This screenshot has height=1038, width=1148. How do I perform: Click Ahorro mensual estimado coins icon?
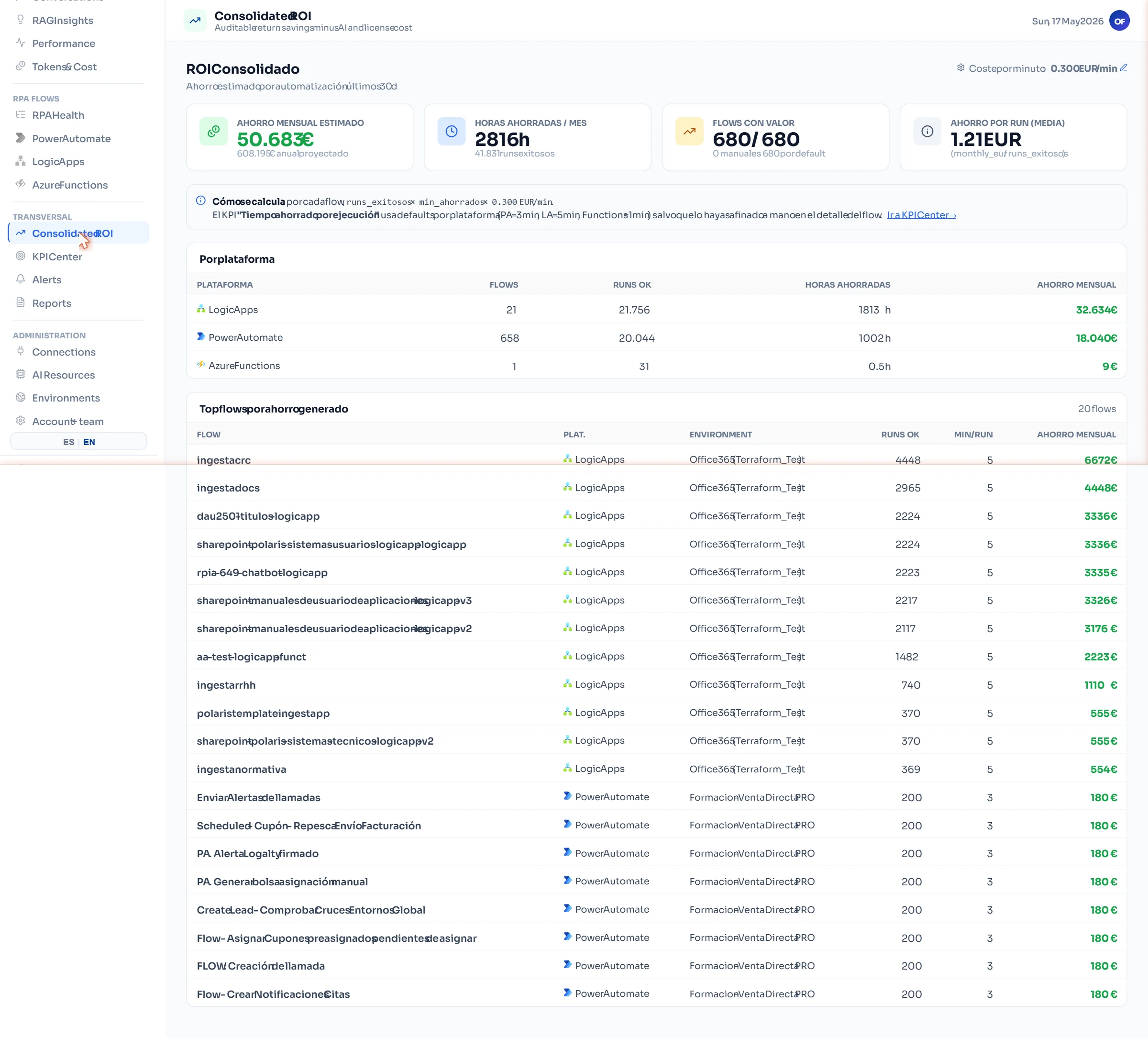point(213,132)
